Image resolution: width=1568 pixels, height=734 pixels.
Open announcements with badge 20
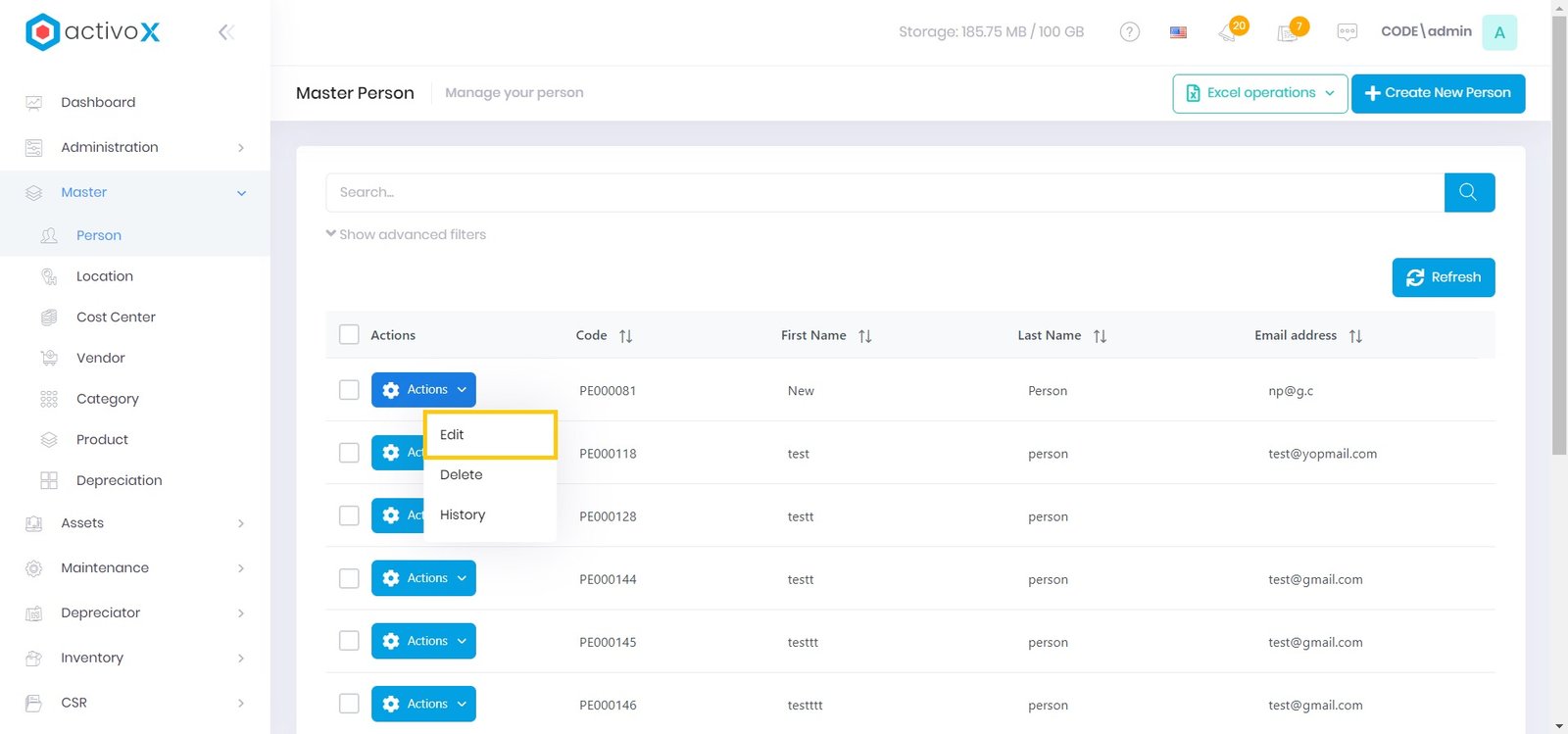[x=1229, y=32]
